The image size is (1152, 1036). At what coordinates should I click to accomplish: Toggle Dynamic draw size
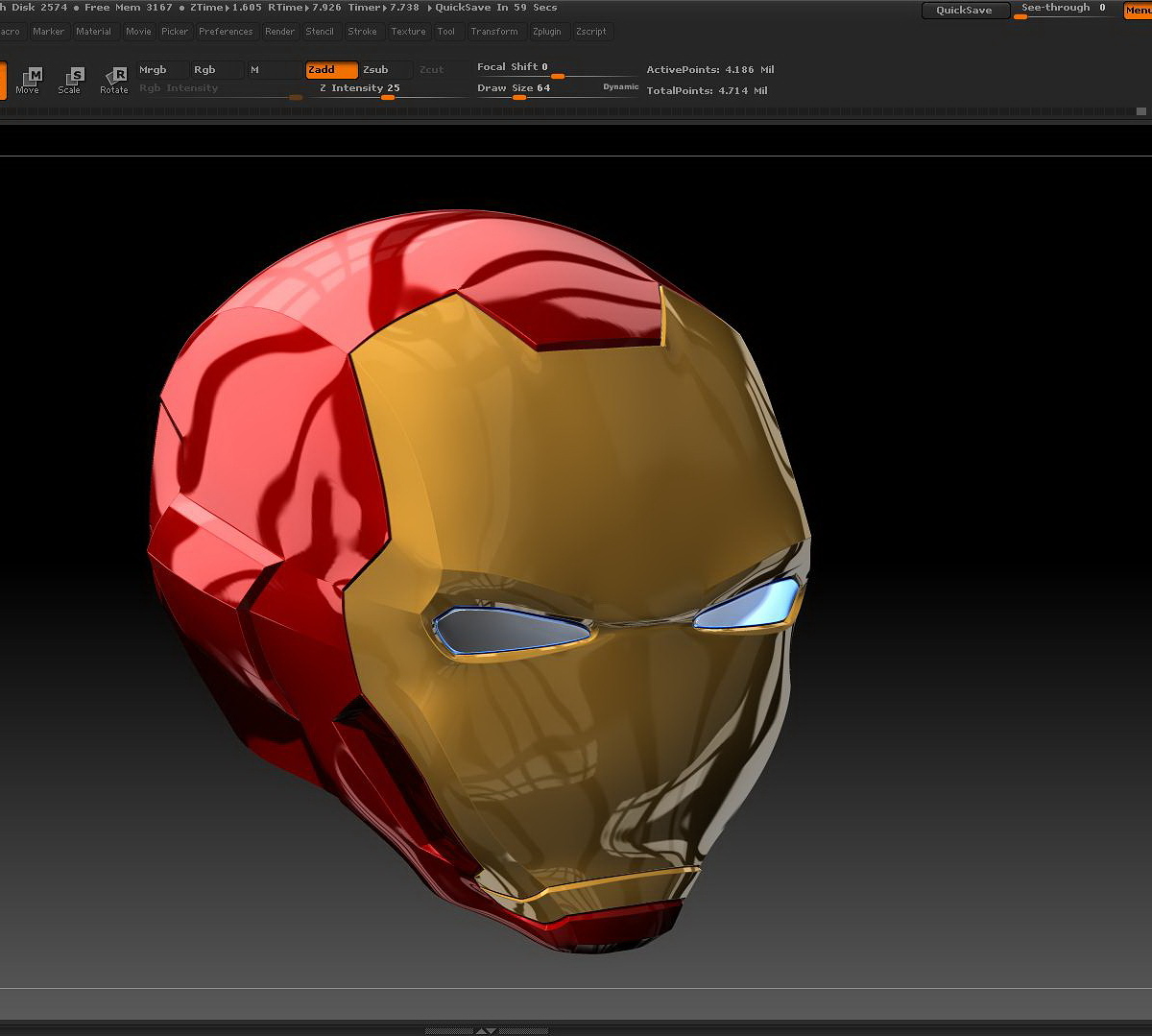point(620,87)
